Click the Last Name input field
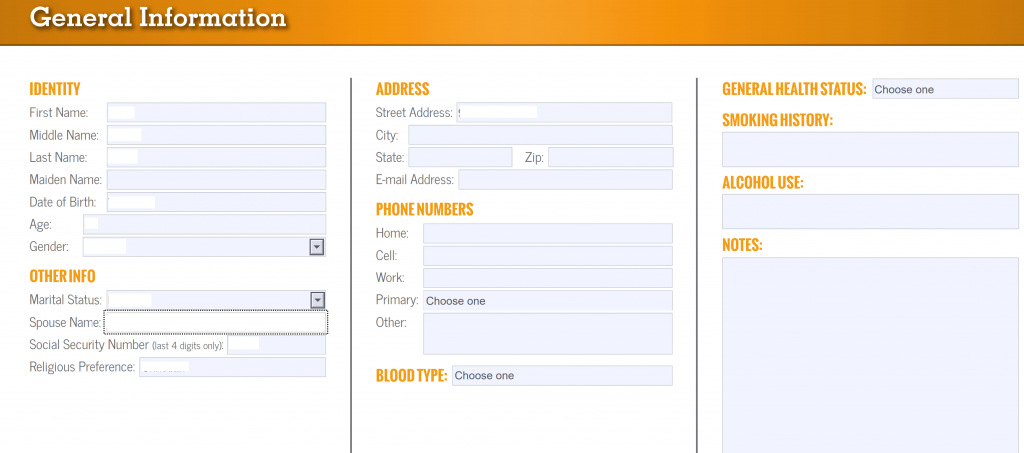 [x=216, y=157]
